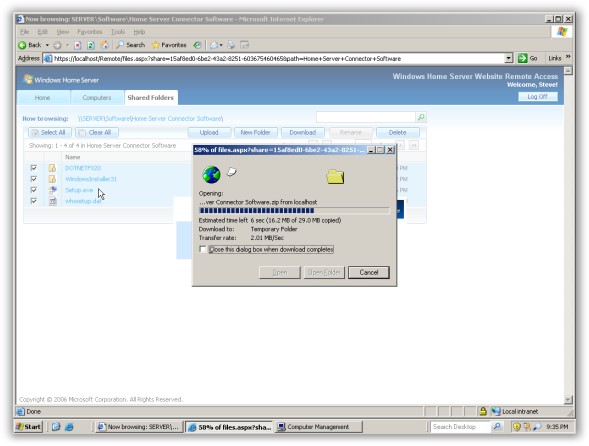Select the Shared Folders tab
The image size is (589, 446).
(x=151, y=98)
